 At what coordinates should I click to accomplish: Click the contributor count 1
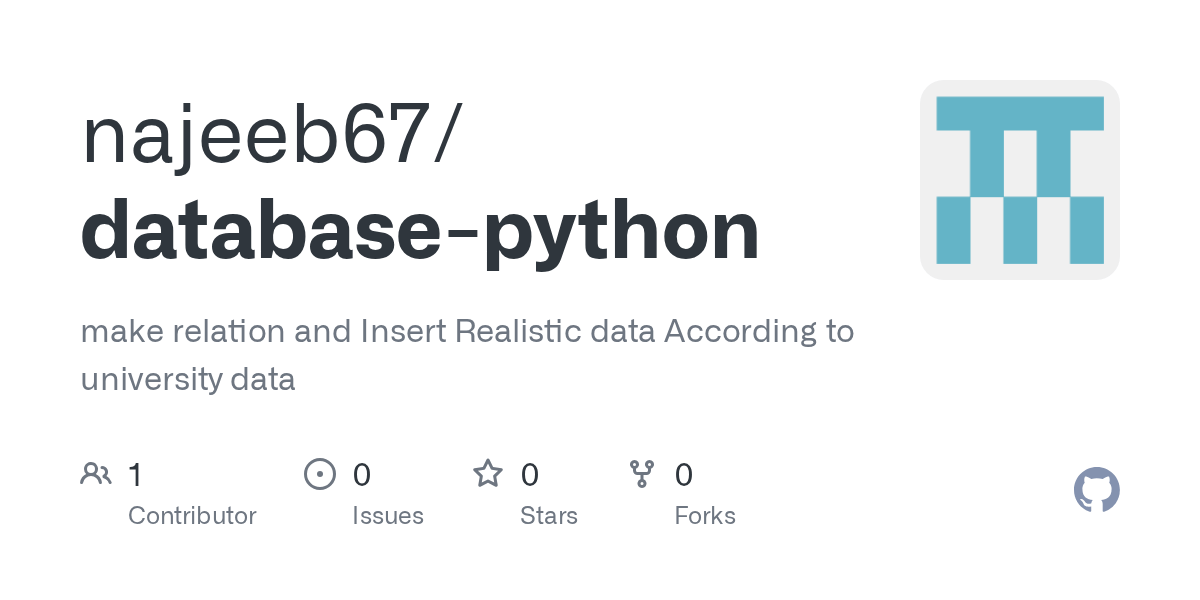pyautogui.click(x=135, y=474)
